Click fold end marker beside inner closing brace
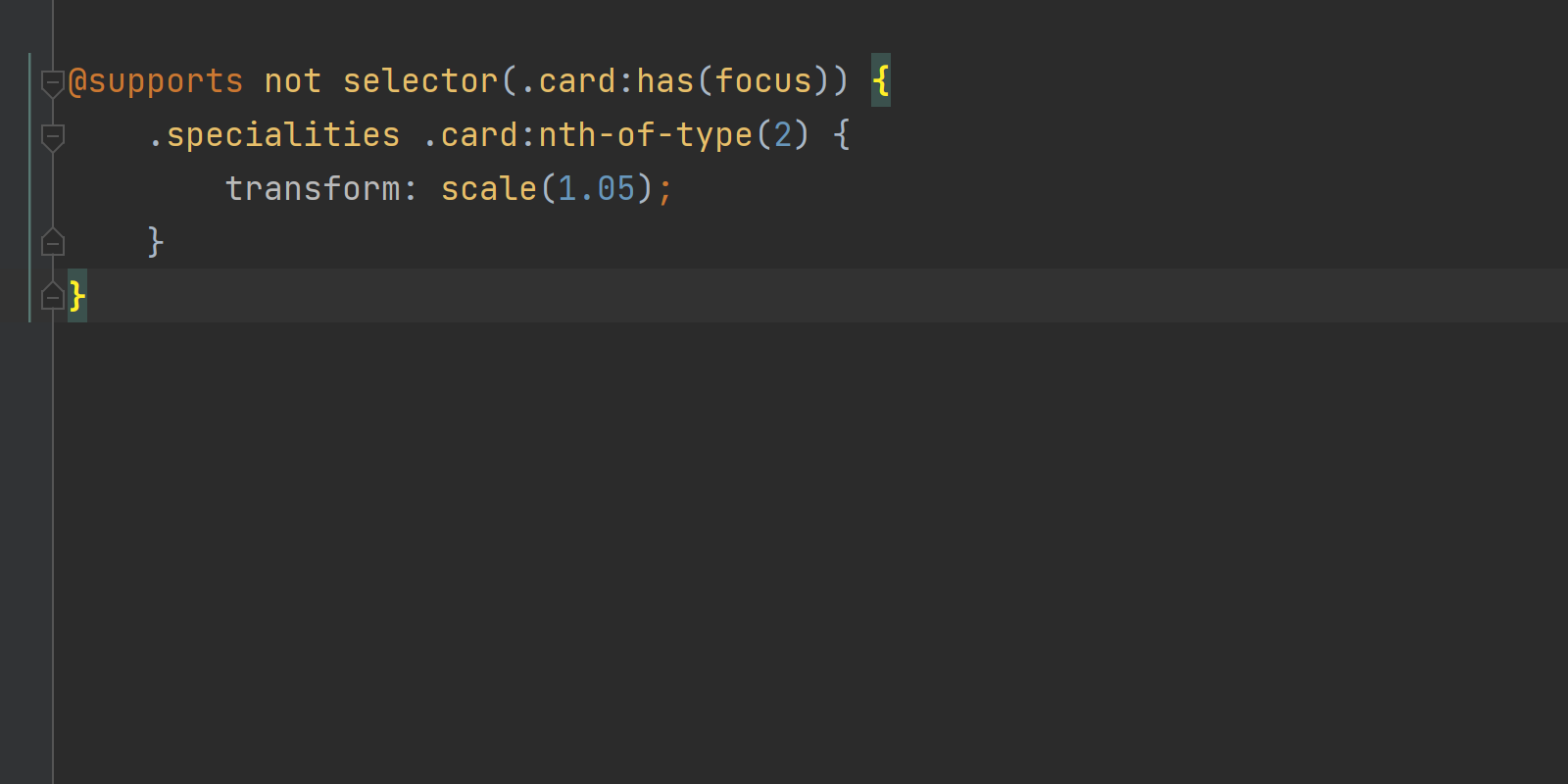 tap(53, 242)
